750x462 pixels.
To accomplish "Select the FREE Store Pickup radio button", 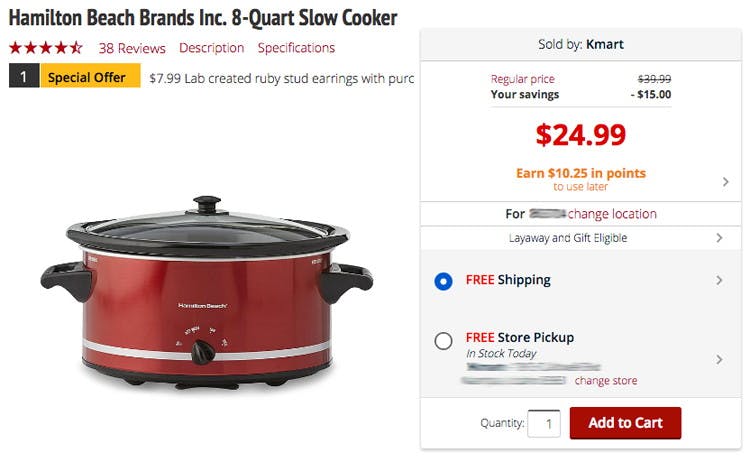I will [443, 341].
